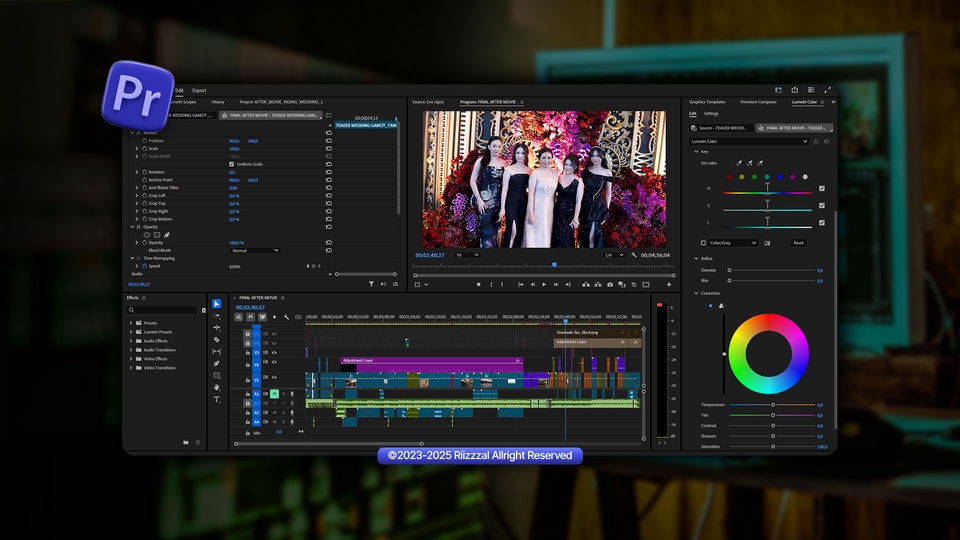The image size is (960, 540).
Task: Pick the red color swatch in Key
Action: (x=729, y=177)
